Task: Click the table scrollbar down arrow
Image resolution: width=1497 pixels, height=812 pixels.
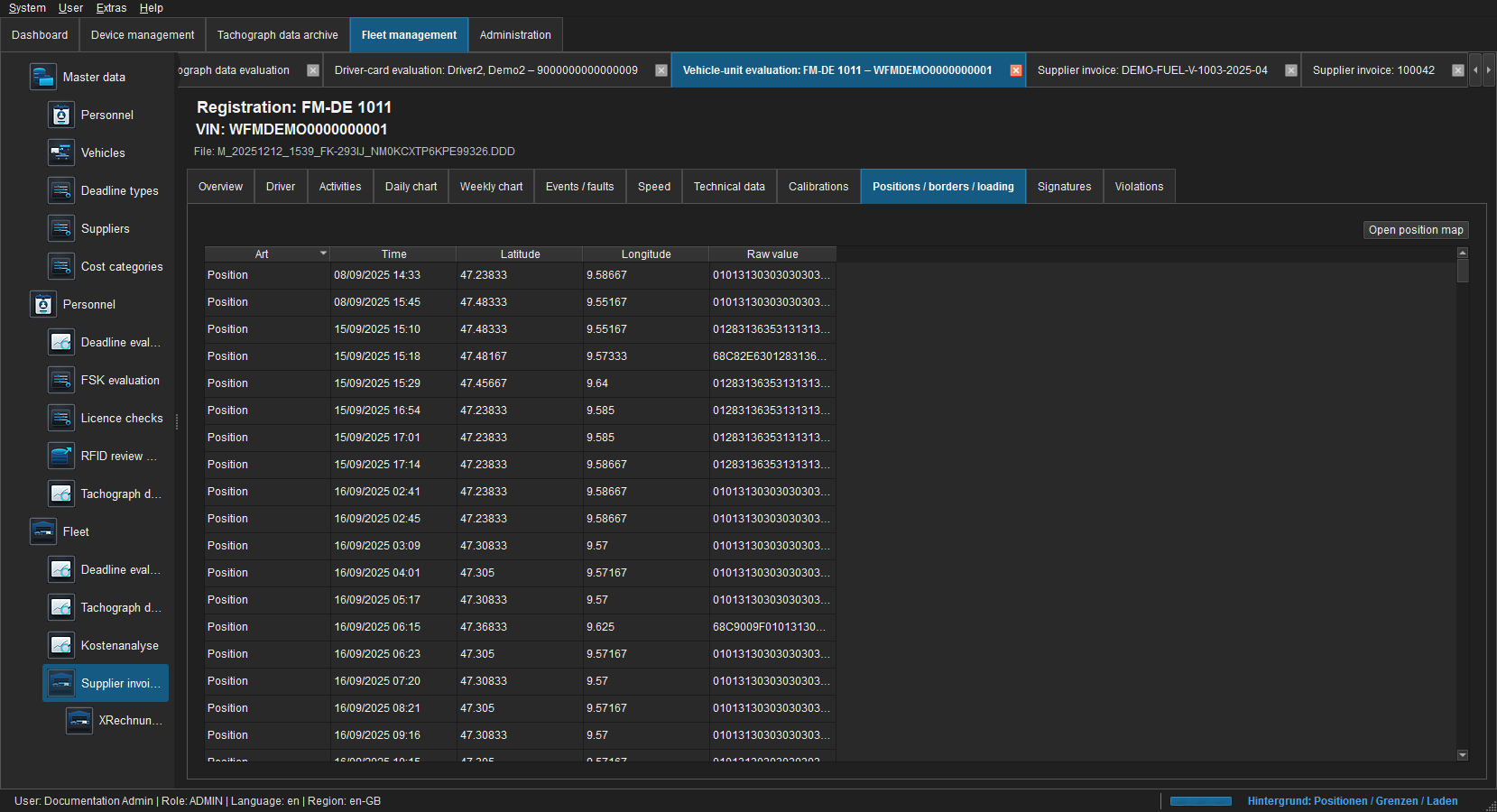Action: point(1463,755)
